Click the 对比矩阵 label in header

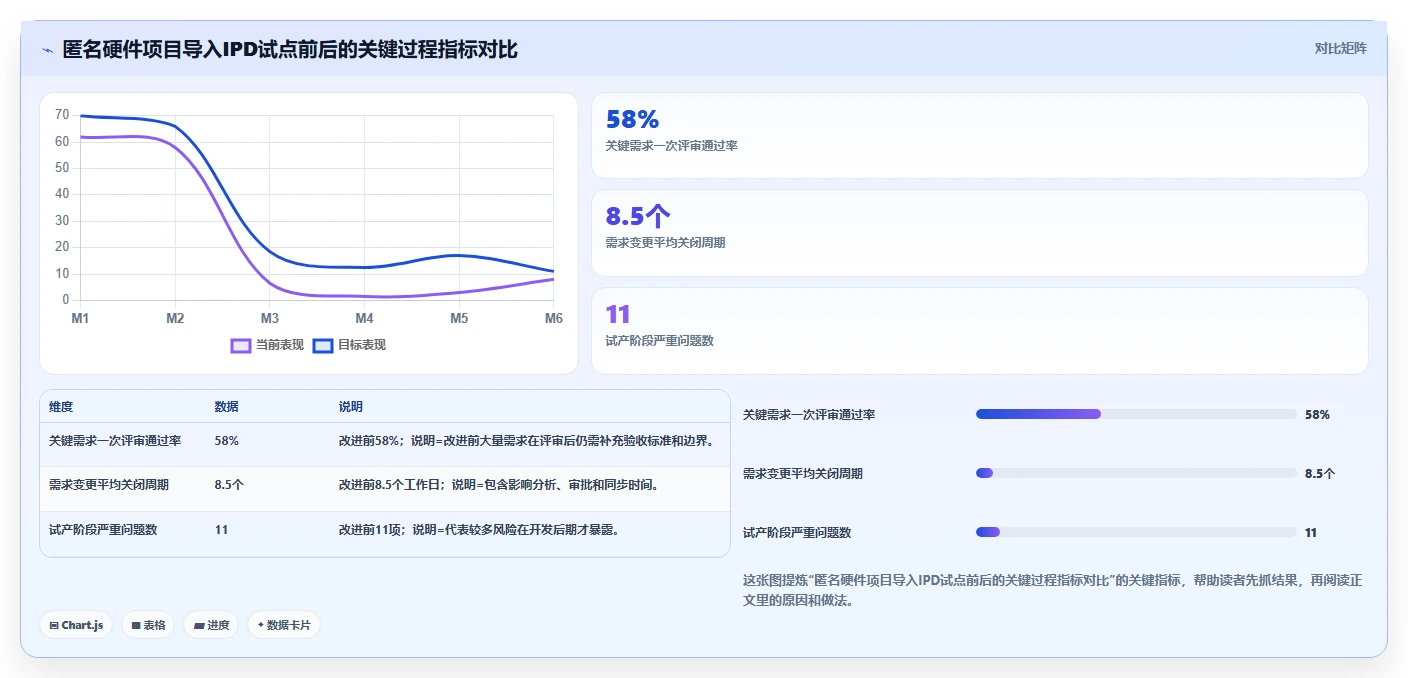click(1340, 48)
